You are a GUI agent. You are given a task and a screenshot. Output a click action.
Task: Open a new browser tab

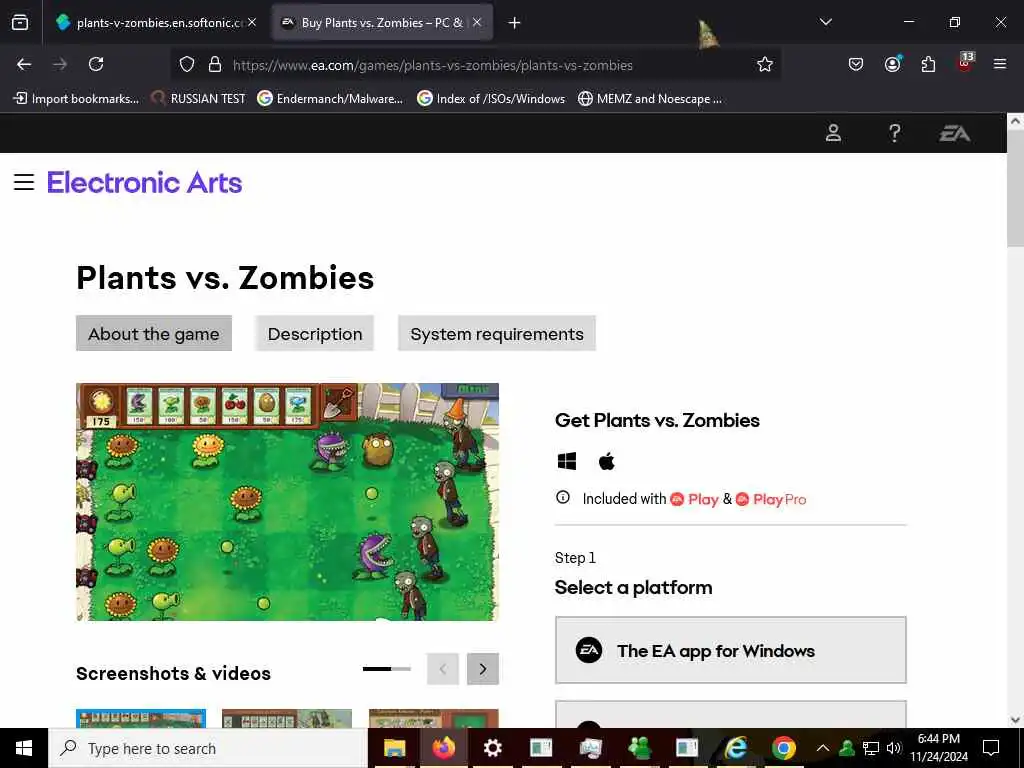(514, 23)
